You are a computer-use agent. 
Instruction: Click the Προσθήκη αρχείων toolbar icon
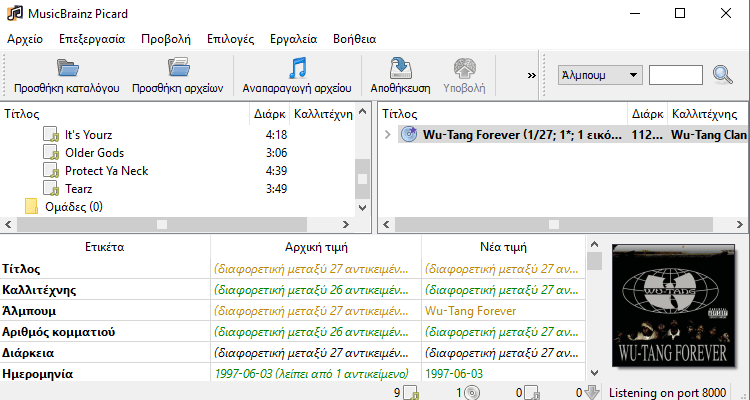pyautogui.click(x=179, y=68)
